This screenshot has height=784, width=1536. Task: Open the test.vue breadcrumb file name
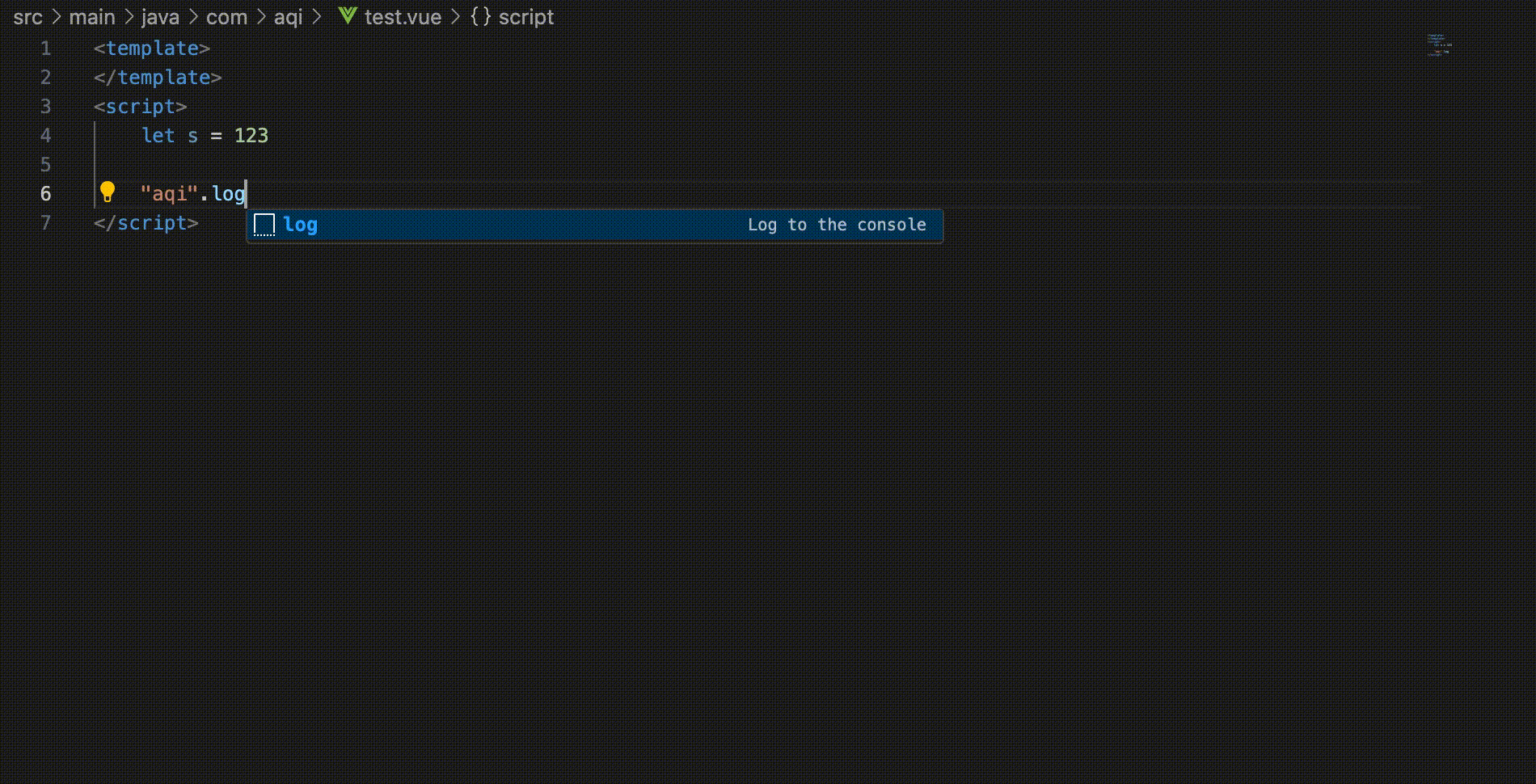pos(403,17)
